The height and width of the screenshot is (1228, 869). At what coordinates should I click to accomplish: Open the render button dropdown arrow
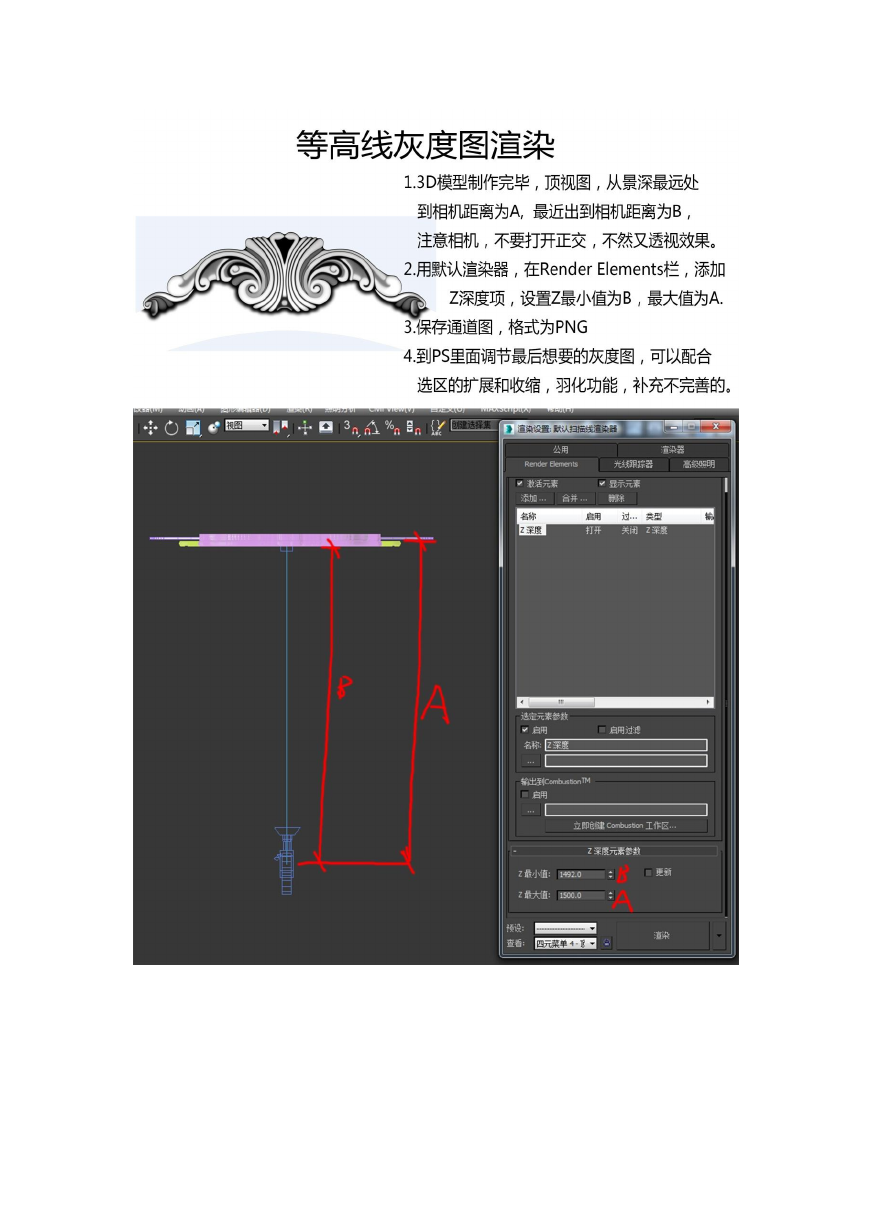[x=719, y=936]
